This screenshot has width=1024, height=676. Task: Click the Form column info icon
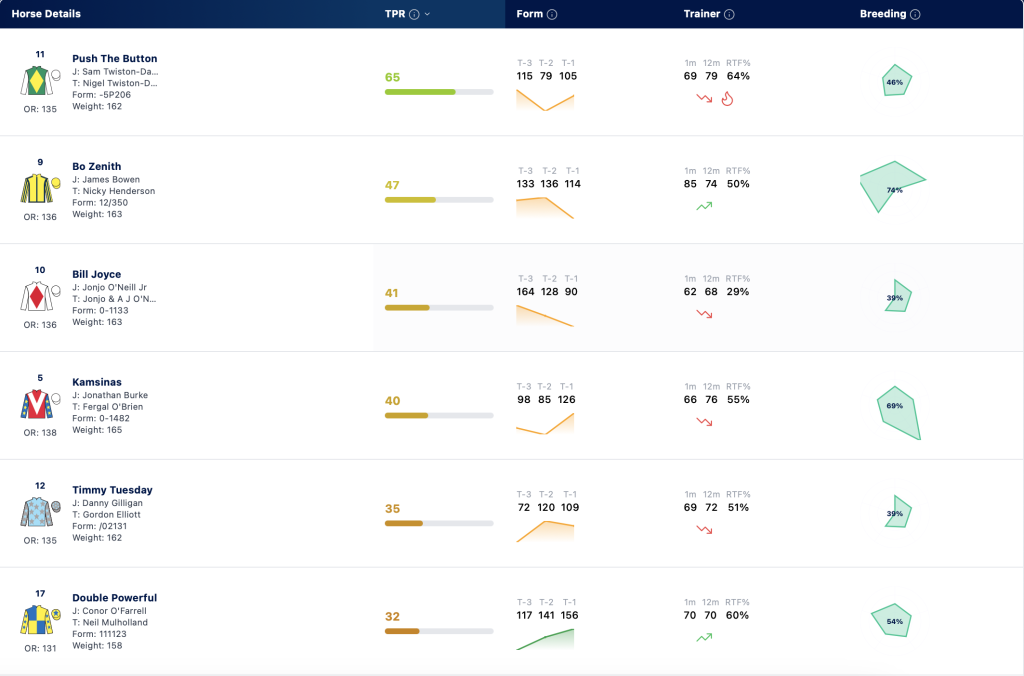[552, 14]
